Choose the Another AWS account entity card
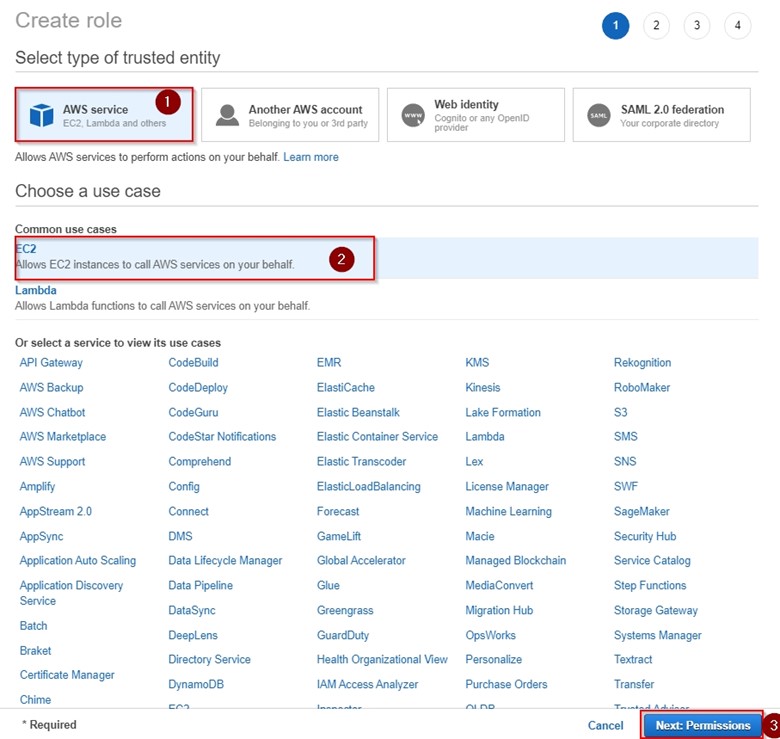Screen dimensions: 780x739 point(290,115)
